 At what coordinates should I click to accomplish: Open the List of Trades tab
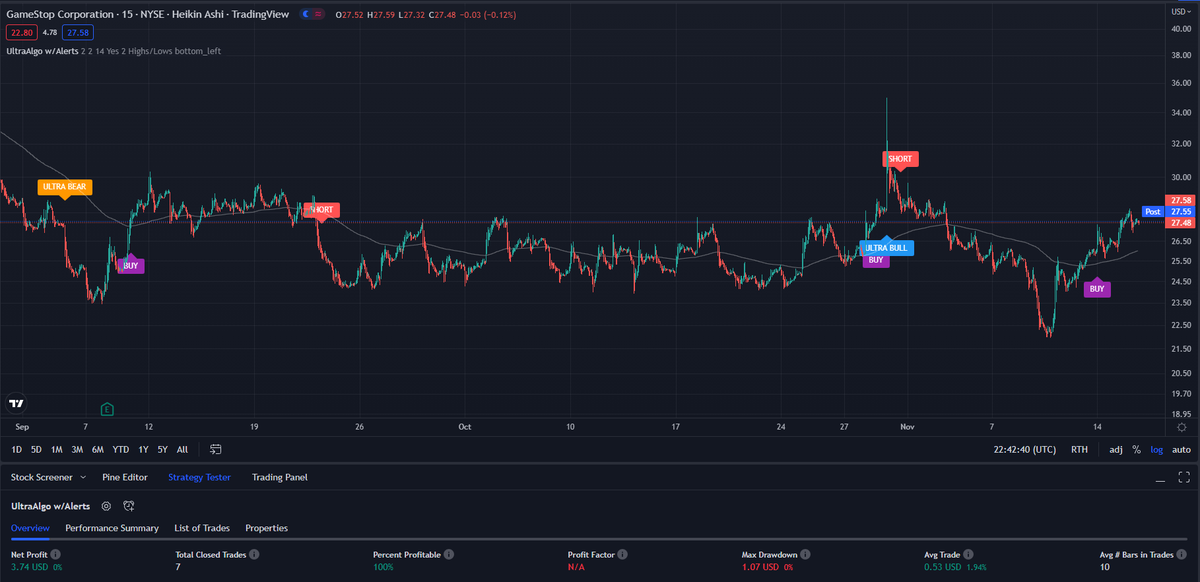click(x=201, y=528)
